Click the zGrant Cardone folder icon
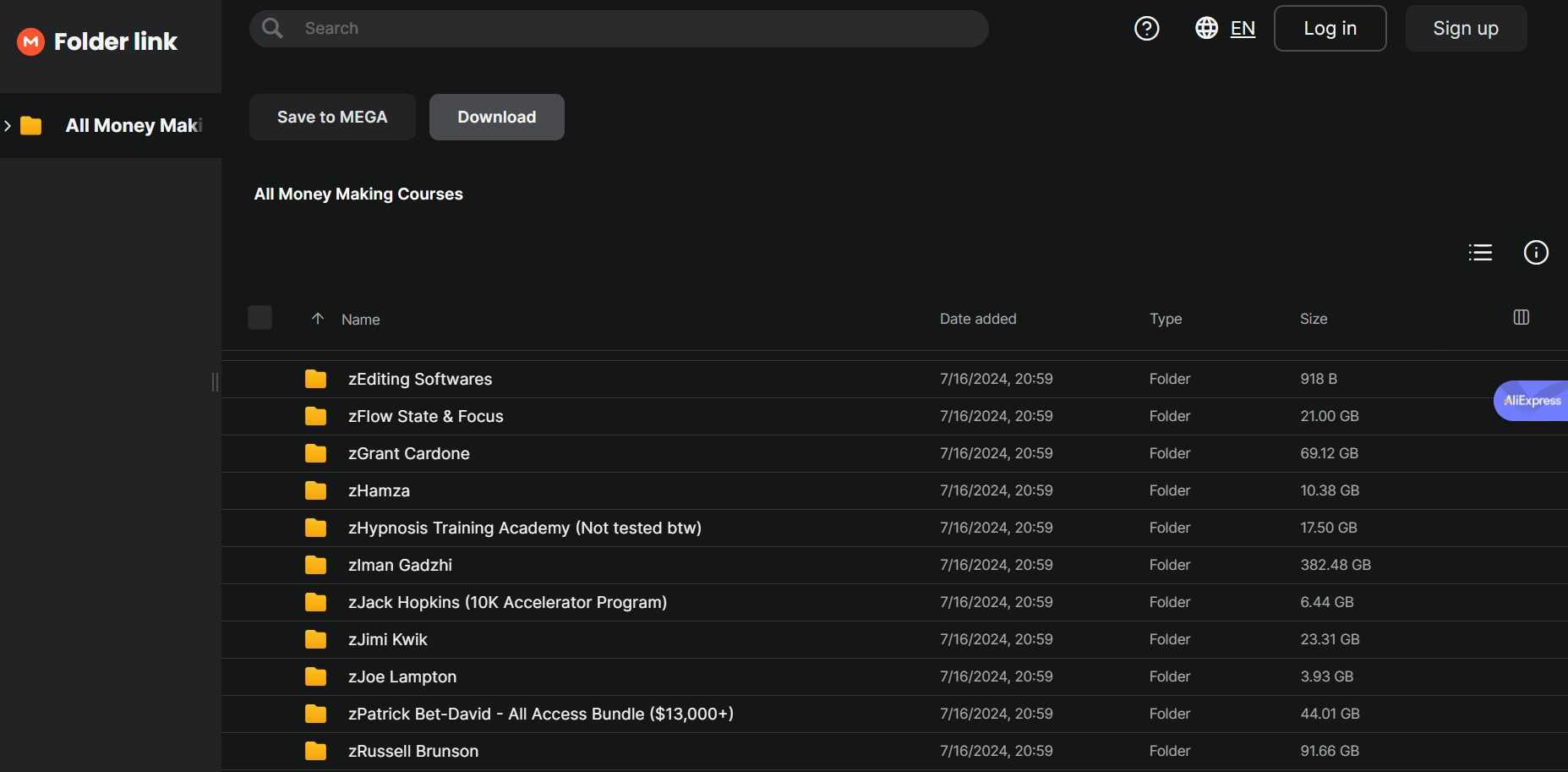This screenshot has width=1568, height=772. pos(315,453)
